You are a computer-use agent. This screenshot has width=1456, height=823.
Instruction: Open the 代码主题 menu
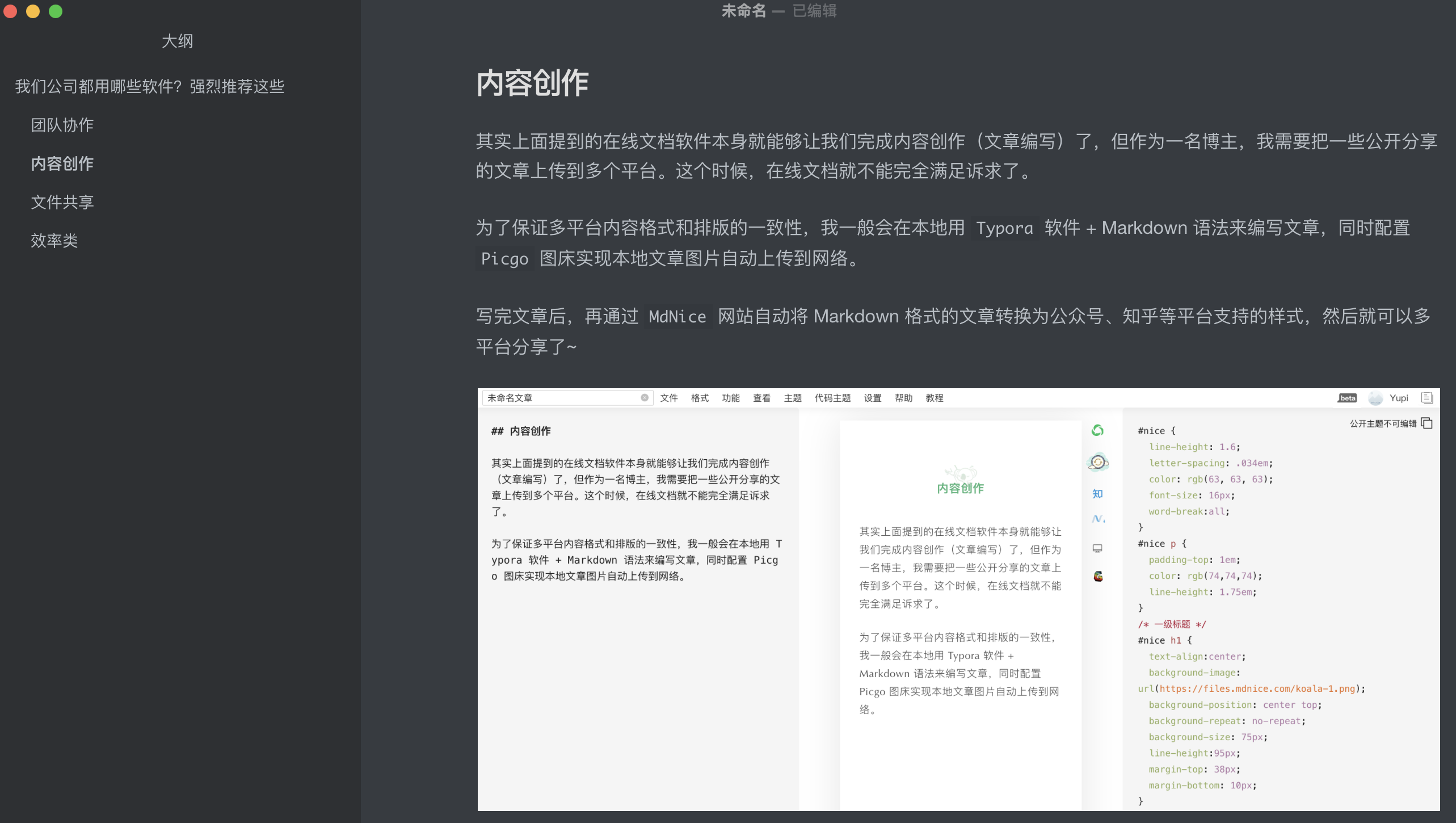(x=832, y=398)
